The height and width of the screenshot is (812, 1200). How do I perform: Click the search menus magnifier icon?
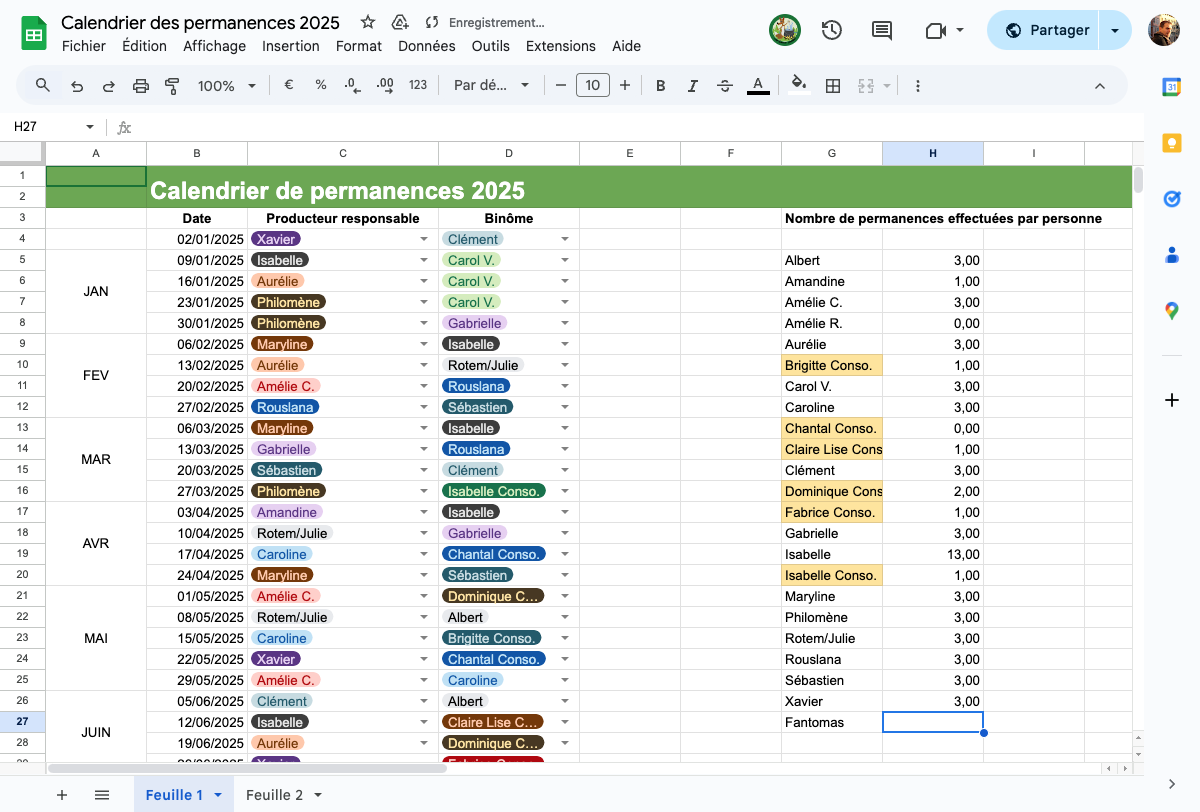[x=43, y=85]
